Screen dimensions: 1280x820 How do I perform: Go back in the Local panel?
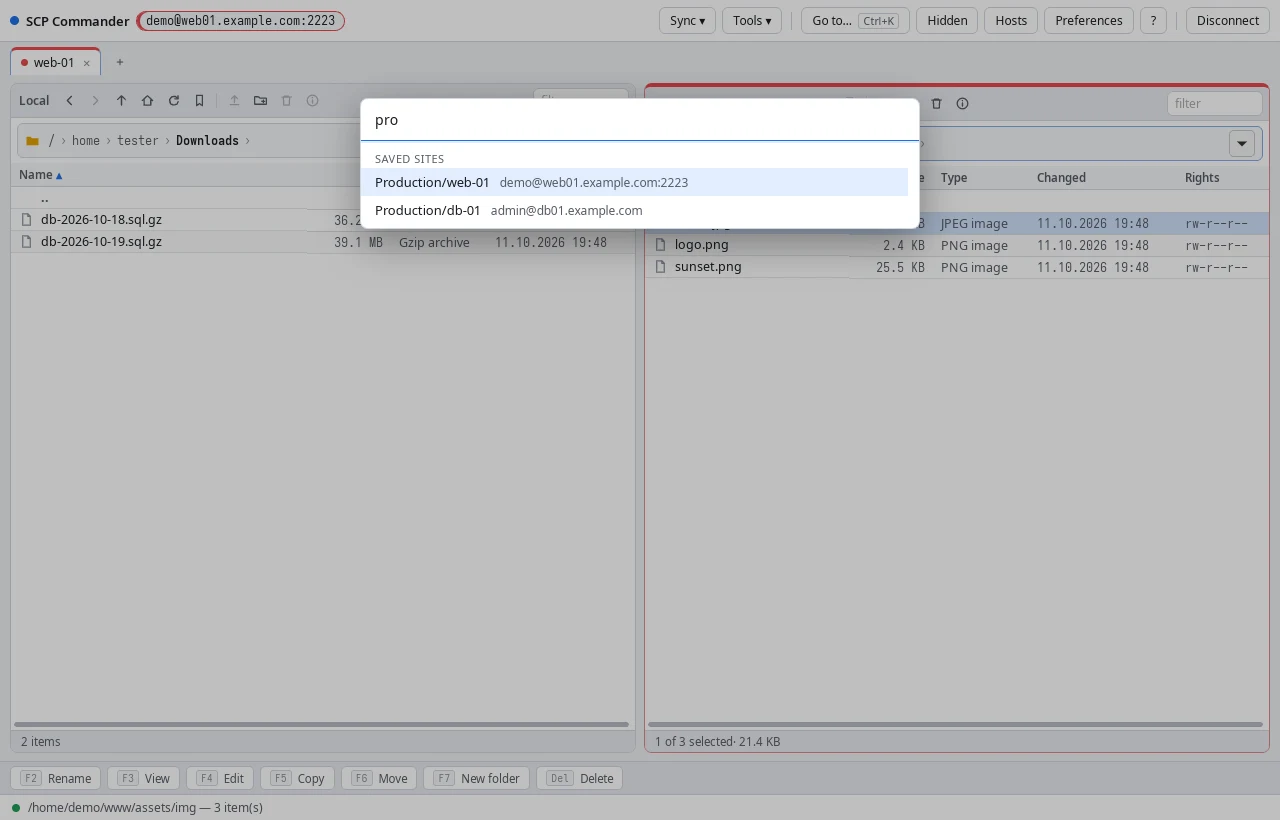pyautogui.click(x=69, y=101)
